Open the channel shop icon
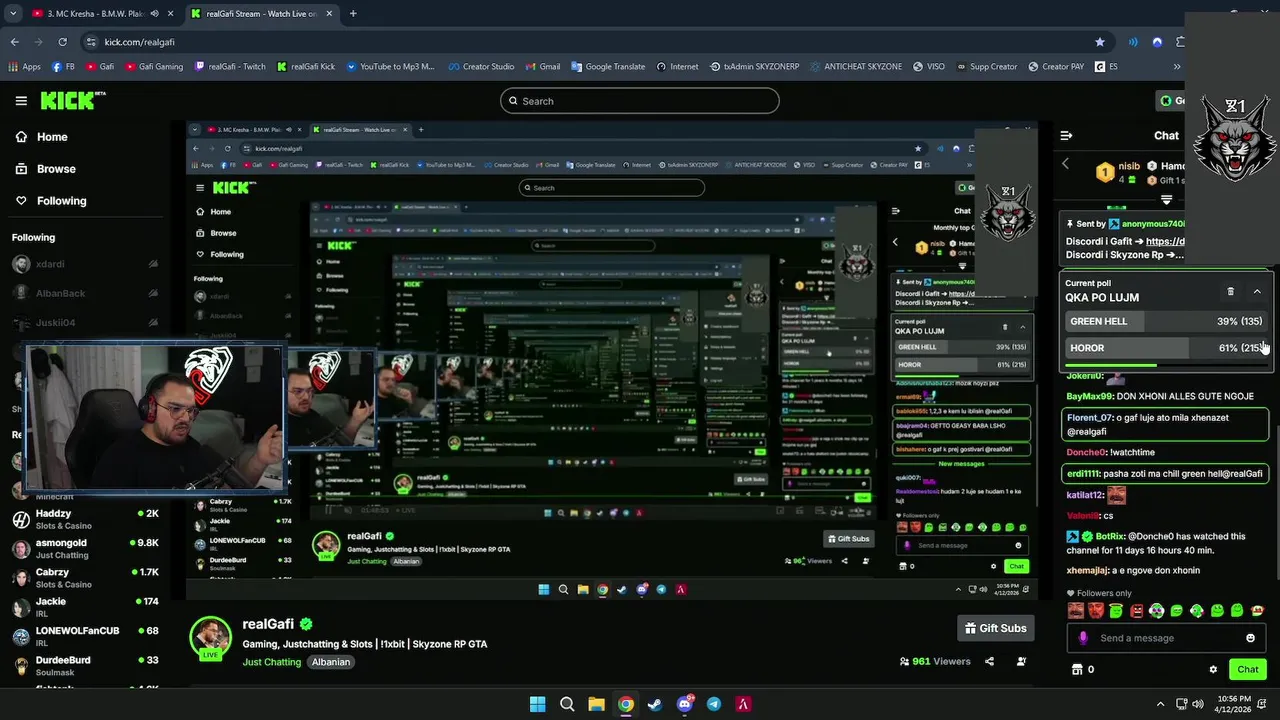 coord(1077,669)
